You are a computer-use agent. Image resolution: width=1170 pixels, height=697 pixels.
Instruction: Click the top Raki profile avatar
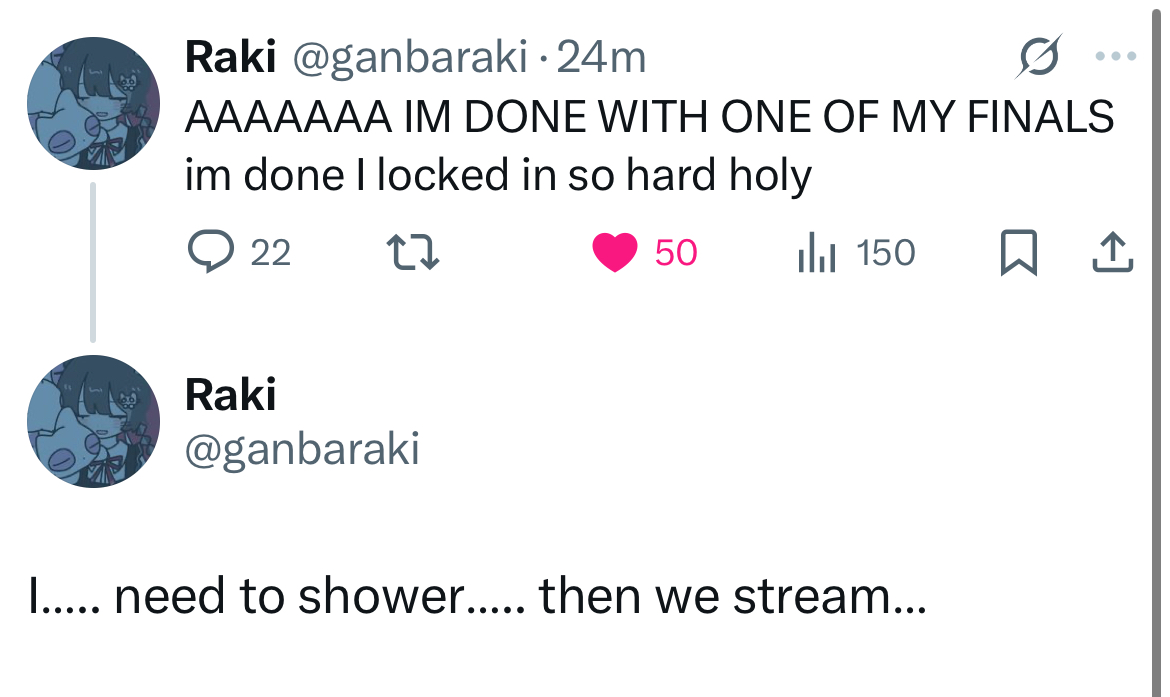click(92, 104)
